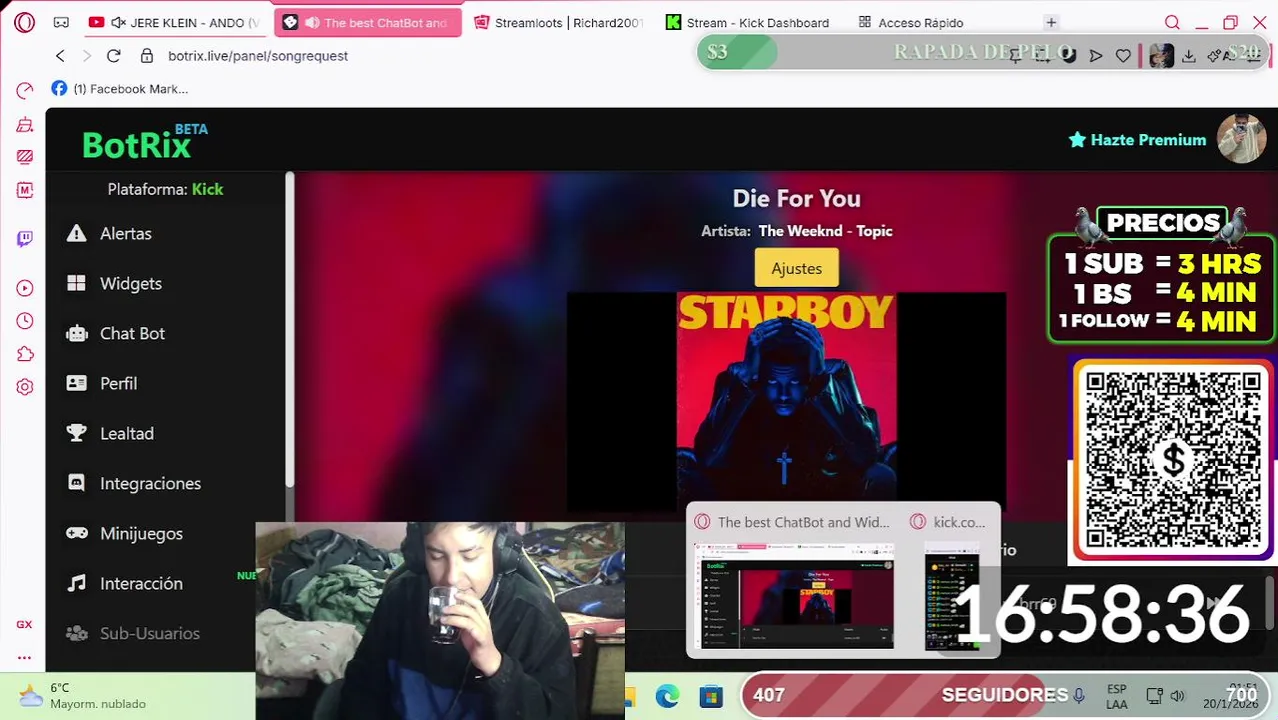The image size is (1278, 720).
Task: Open Alertas in BotRix sidebar
Action: pos(126,233)
